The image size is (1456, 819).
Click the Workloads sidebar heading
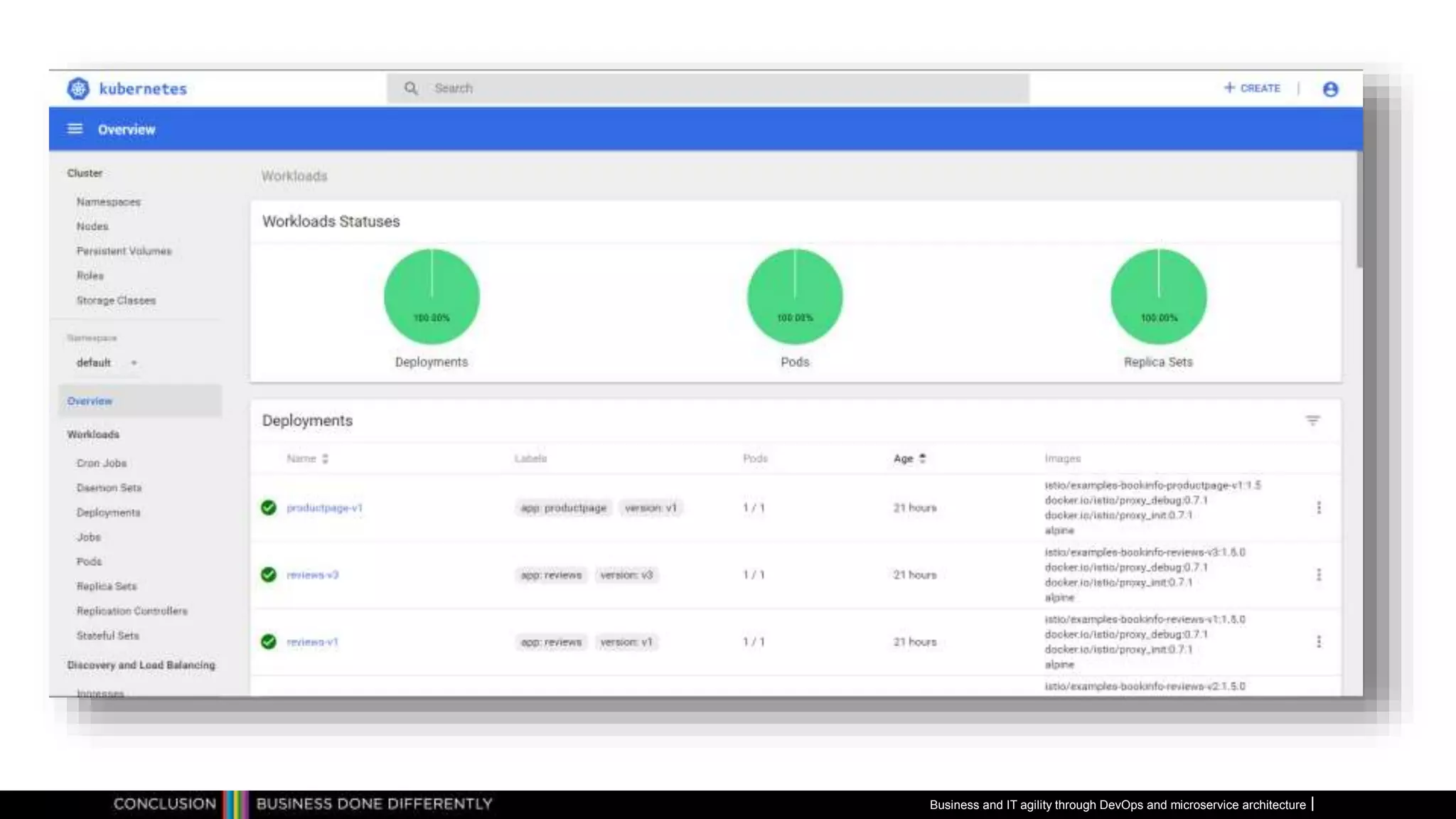(x=93, y=434)
